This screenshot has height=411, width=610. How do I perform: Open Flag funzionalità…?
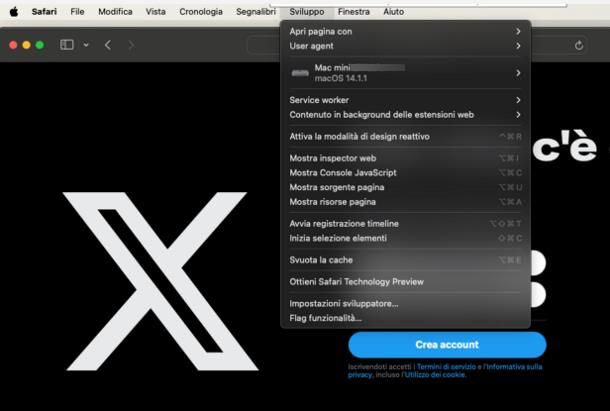tap(405, 318)
